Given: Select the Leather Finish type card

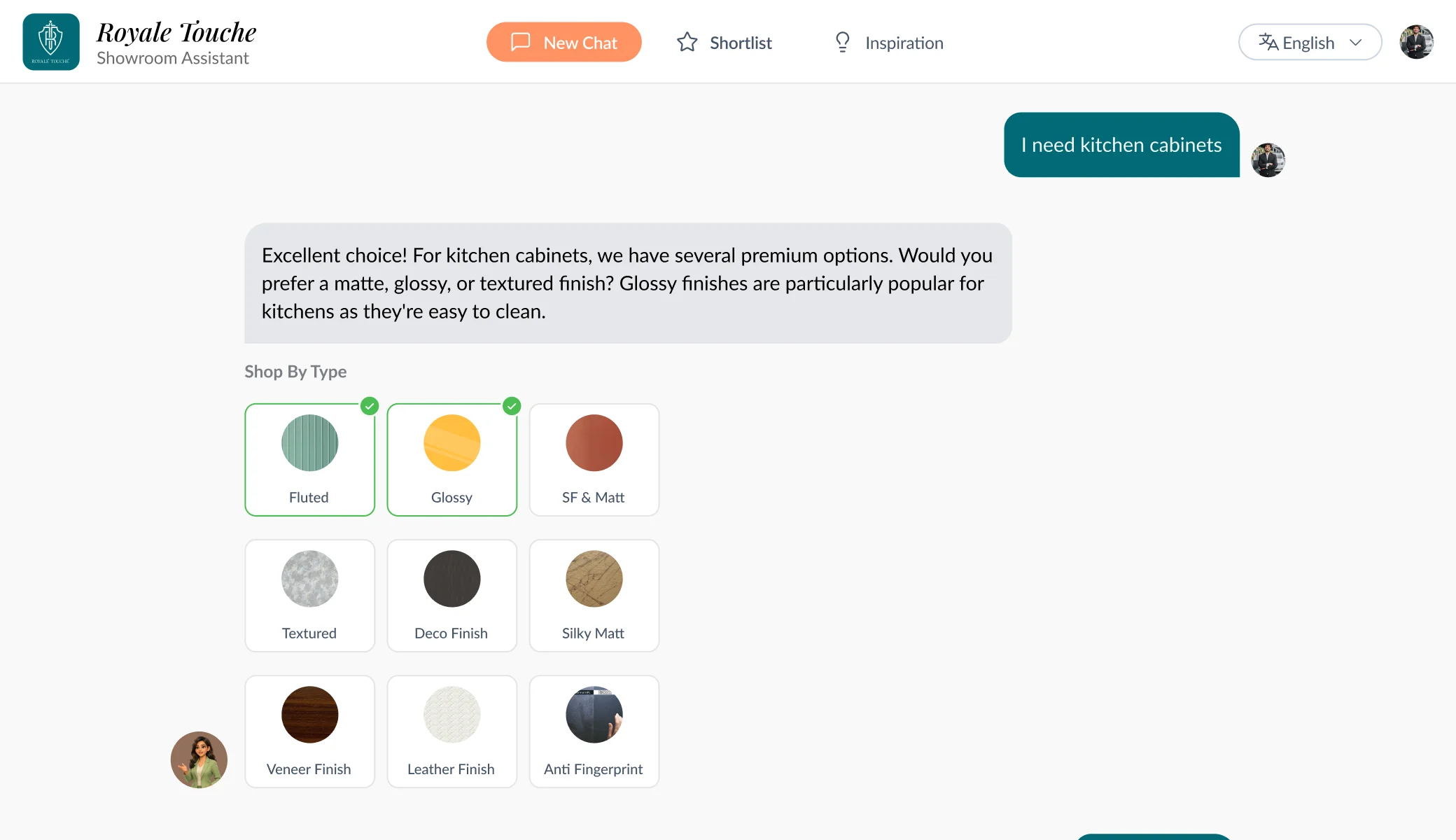Looking at the screenshot, I should tap(451, 731).
